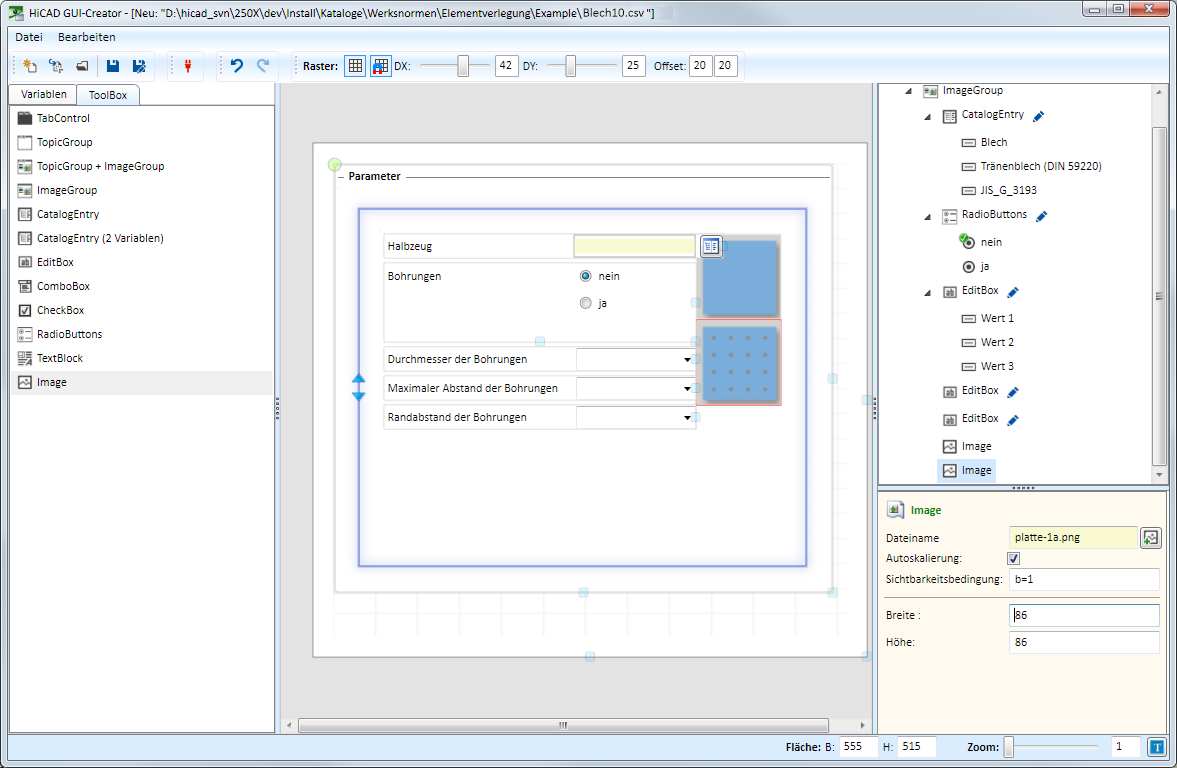
Task: Select TextBlock in the ToolBox list
Action: (59, 358)
